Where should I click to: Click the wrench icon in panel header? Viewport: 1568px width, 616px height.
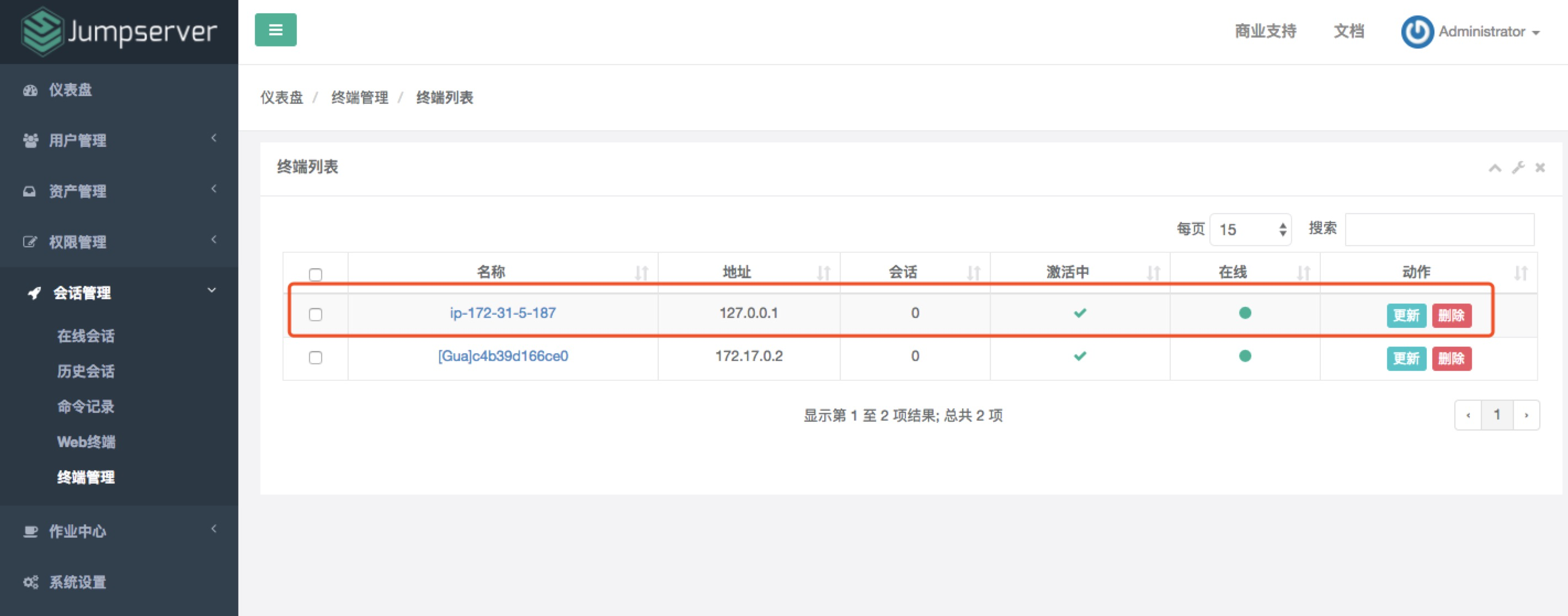(x=1518, y=167)
